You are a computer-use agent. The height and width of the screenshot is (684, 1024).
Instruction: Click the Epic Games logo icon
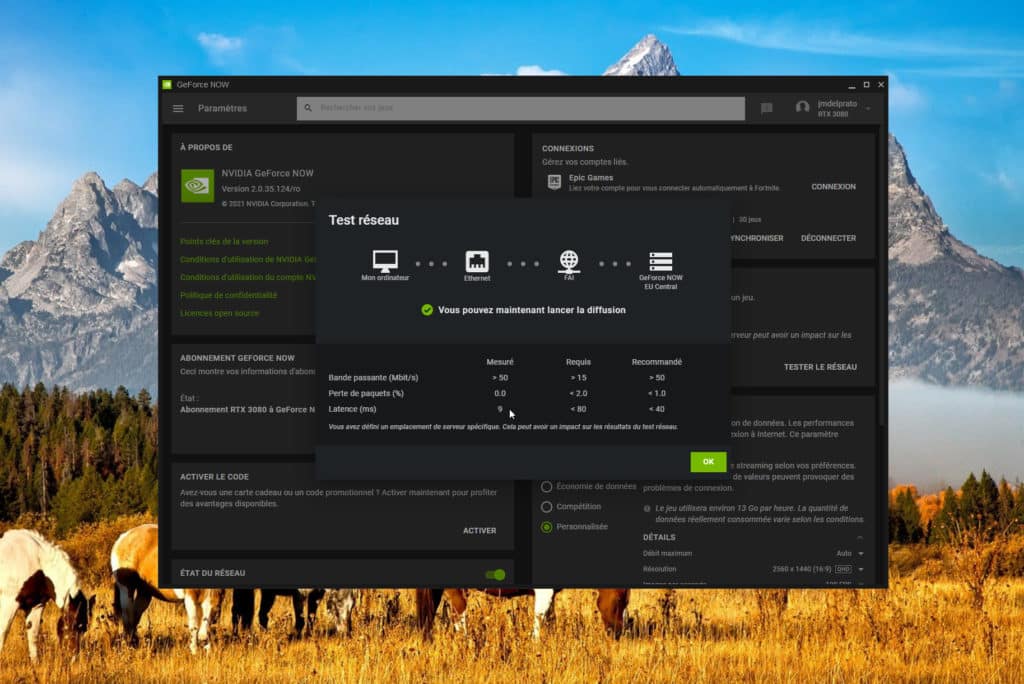[x=554, y=182]
